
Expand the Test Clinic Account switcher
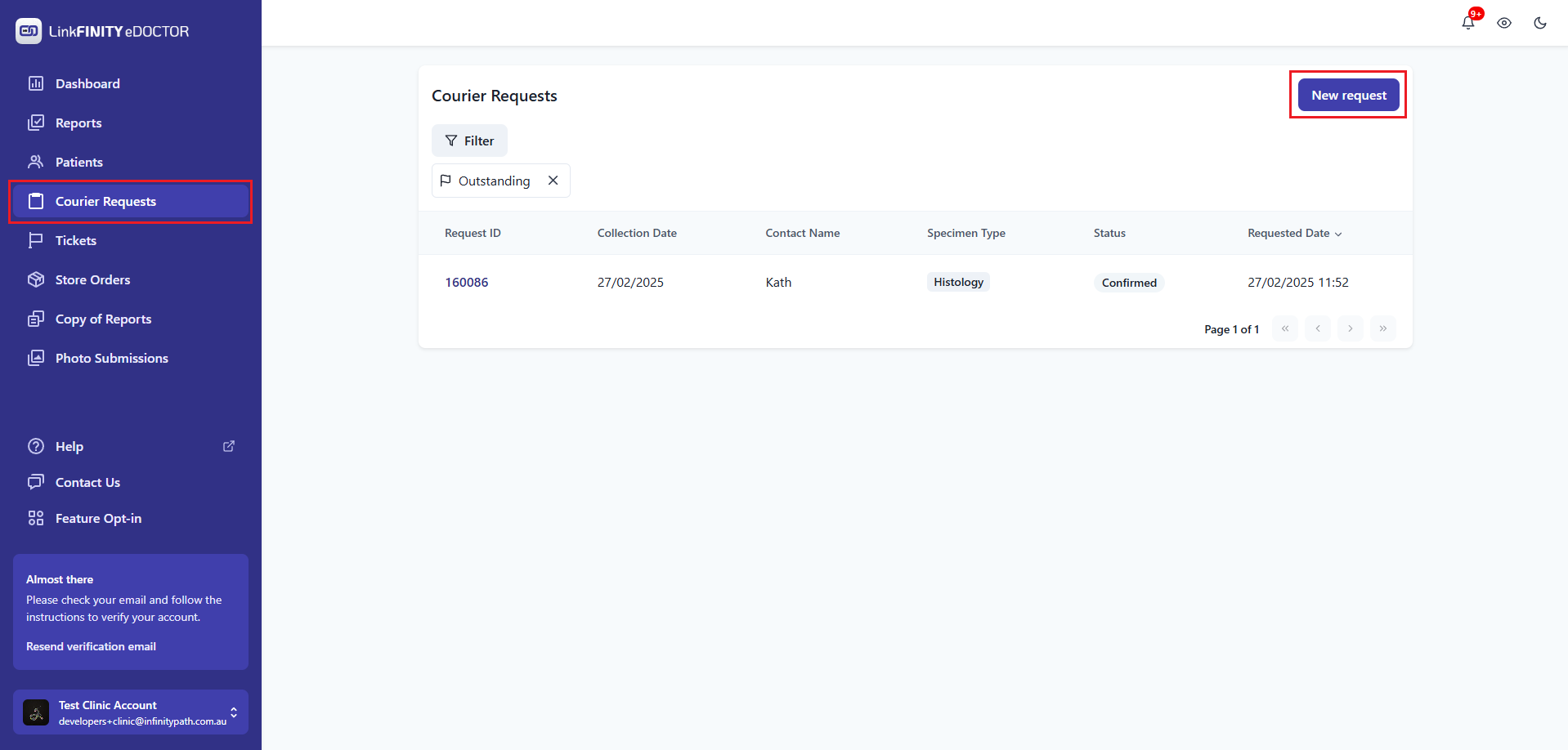coord(234,712)
